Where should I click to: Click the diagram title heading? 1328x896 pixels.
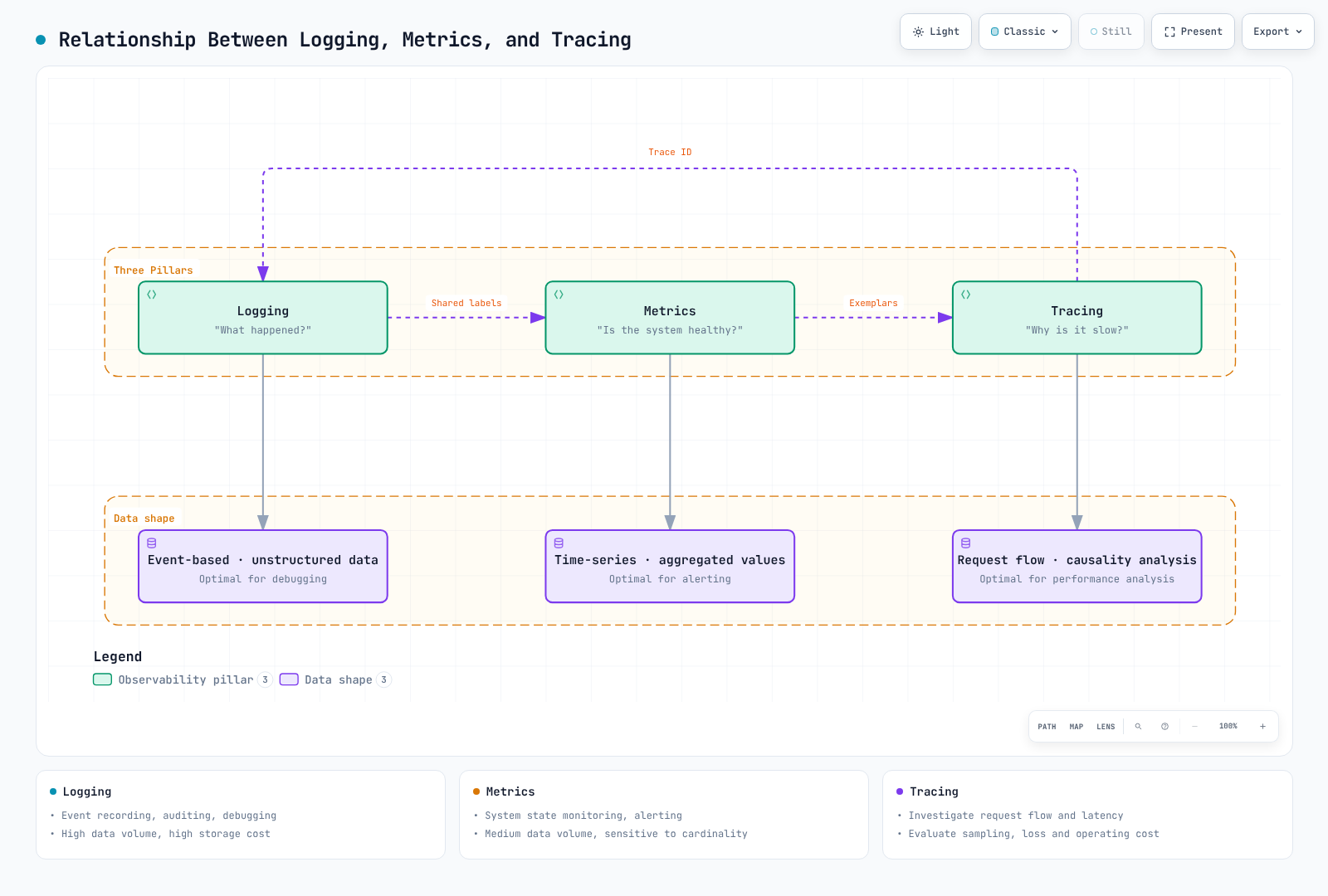[x=344, y=40]
